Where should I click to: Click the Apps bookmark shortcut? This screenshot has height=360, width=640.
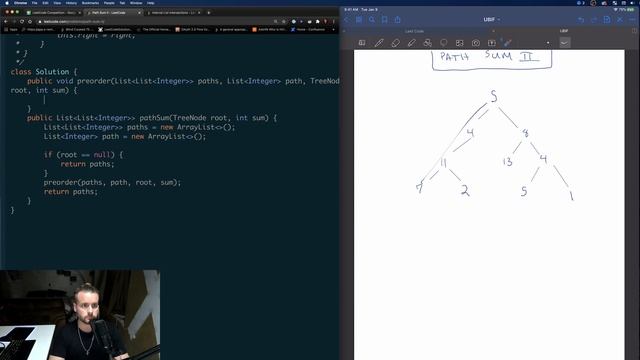(x=11, y=29)
